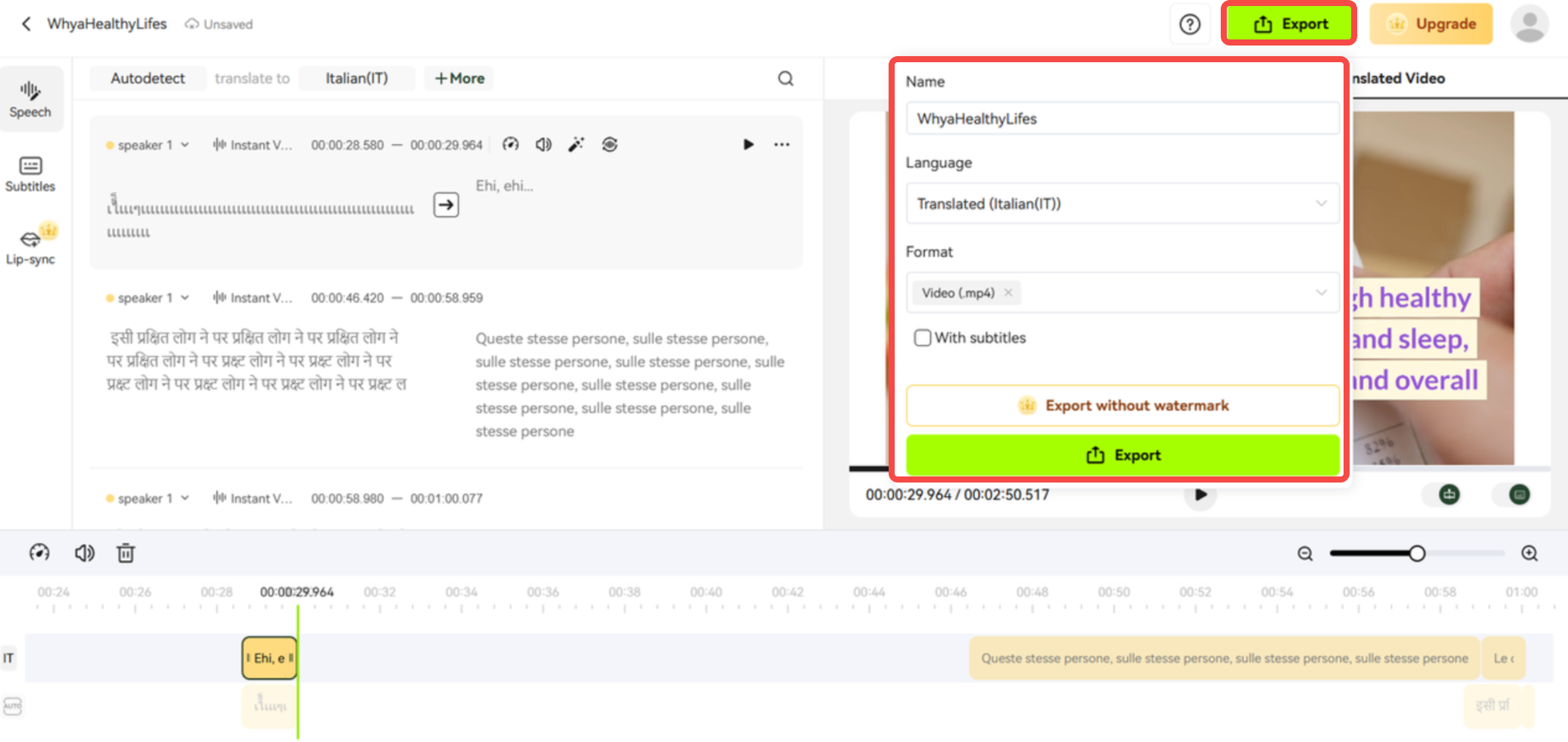The width and height of the screenshot is (1568, 742).
Task: Open the speed control on the first speech segment
Action: 510,144
